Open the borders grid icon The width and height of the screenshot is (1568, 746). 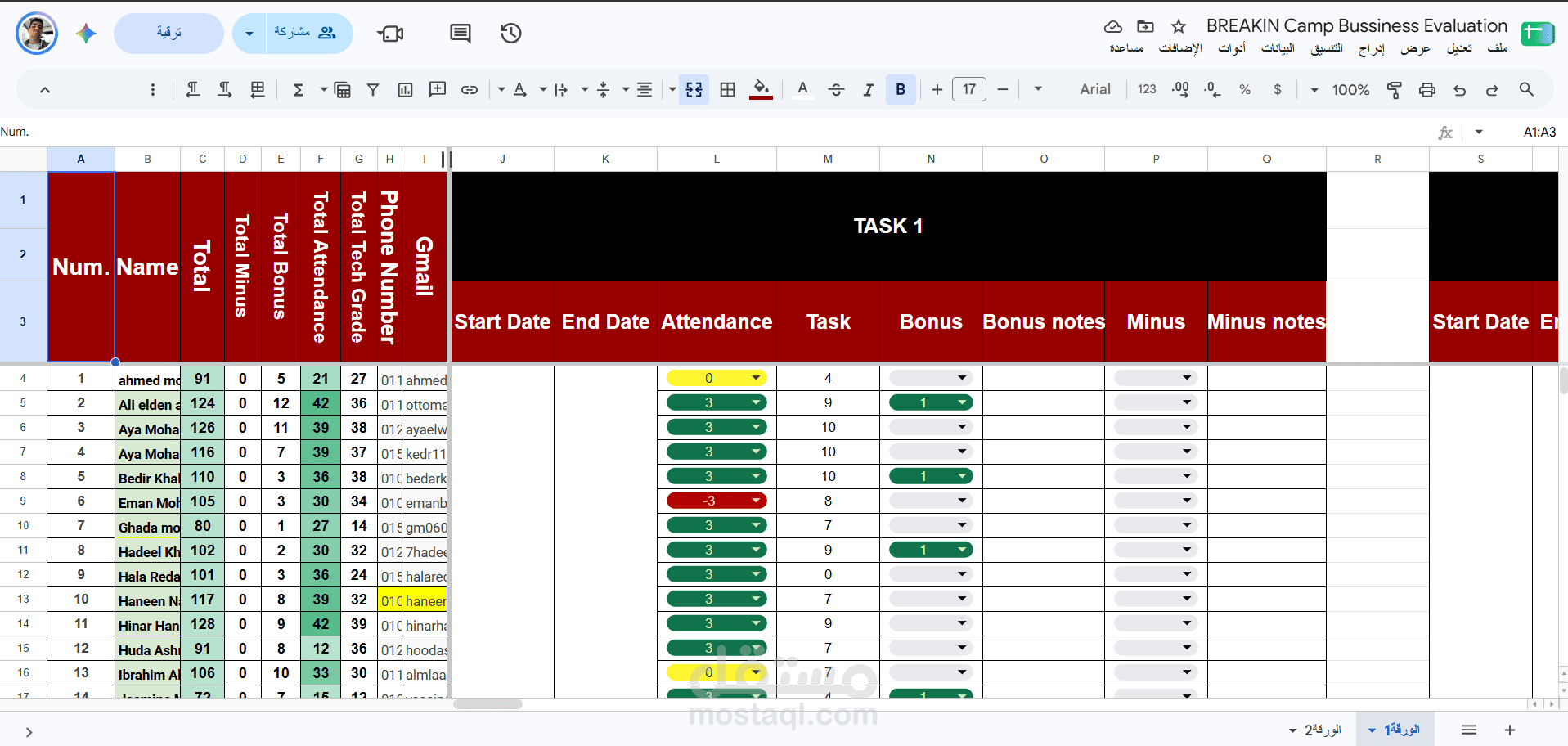click(x=727, y=90)
